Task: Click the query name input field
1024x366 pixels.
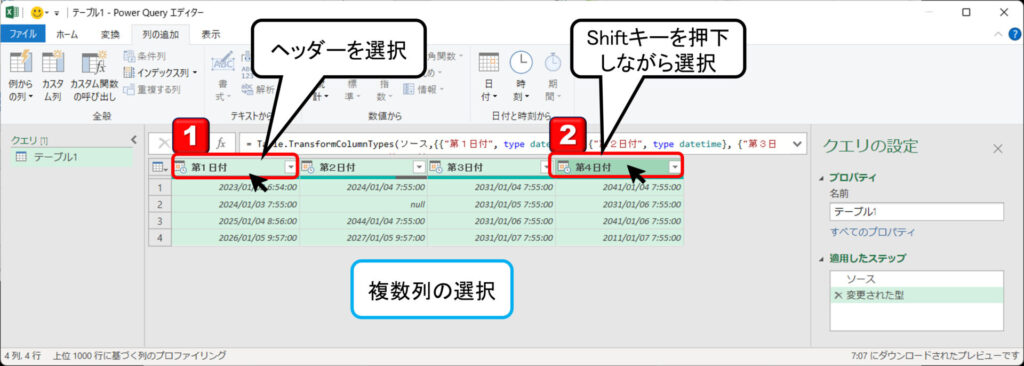Action: [x=917, y=212]
